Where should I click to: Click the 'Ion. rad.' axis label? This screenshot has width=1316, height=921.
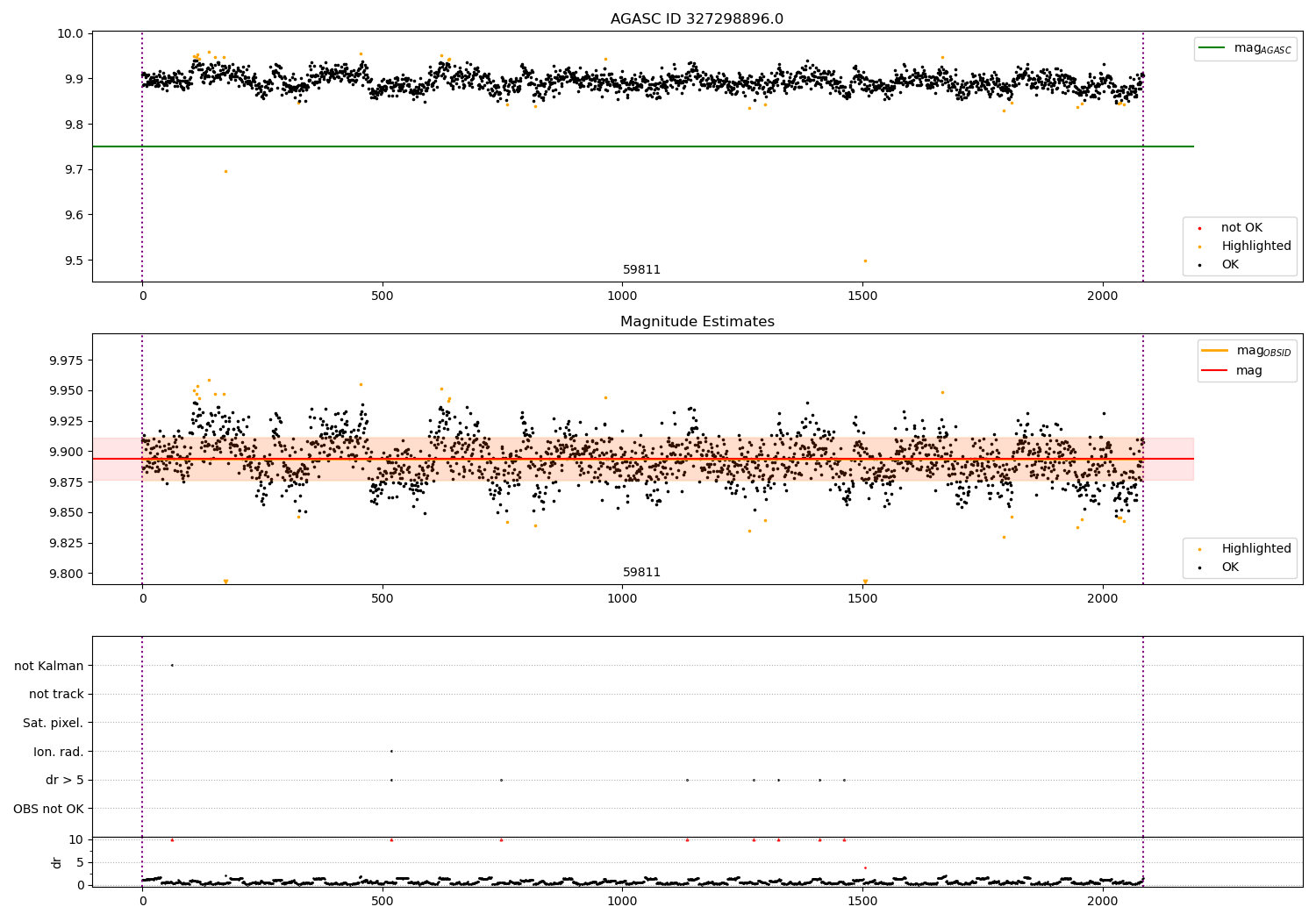pyautogui.click(x=59, y=752)
